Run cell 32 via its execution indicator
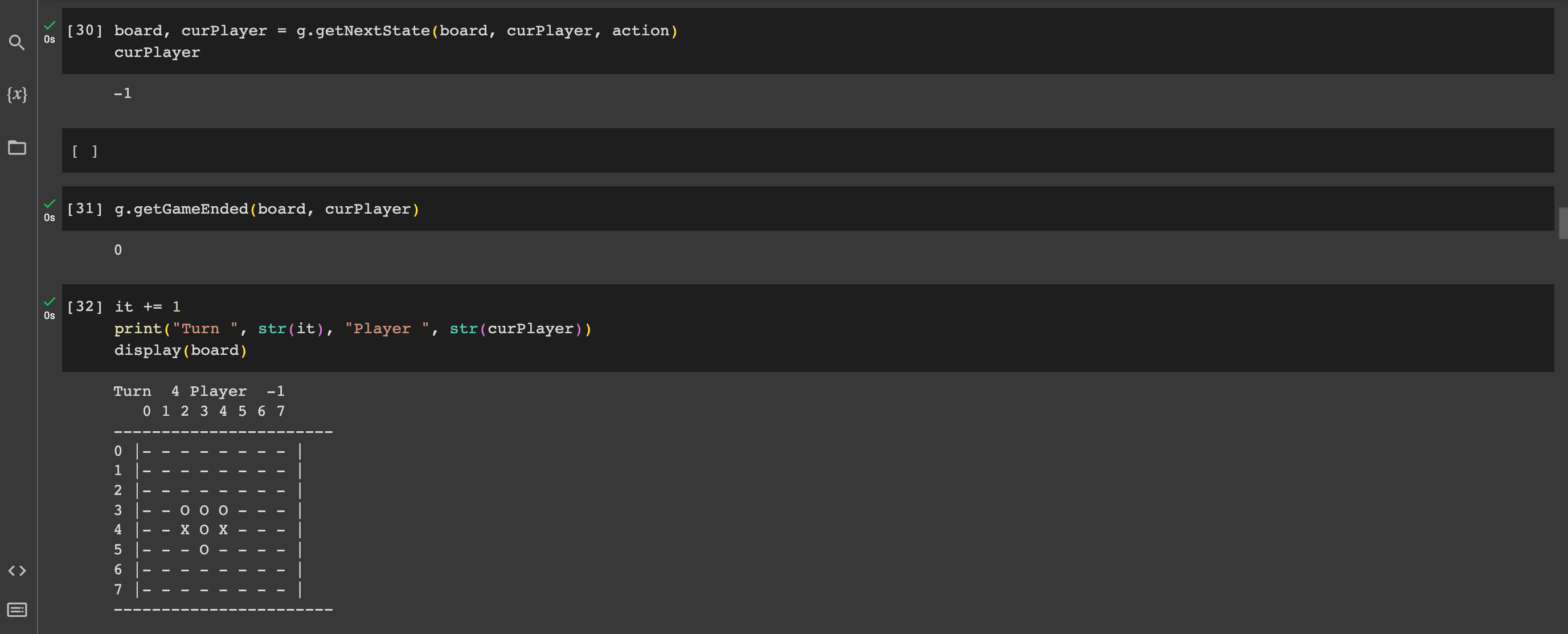Screen dimensions: 1568x634 point(85,306)
